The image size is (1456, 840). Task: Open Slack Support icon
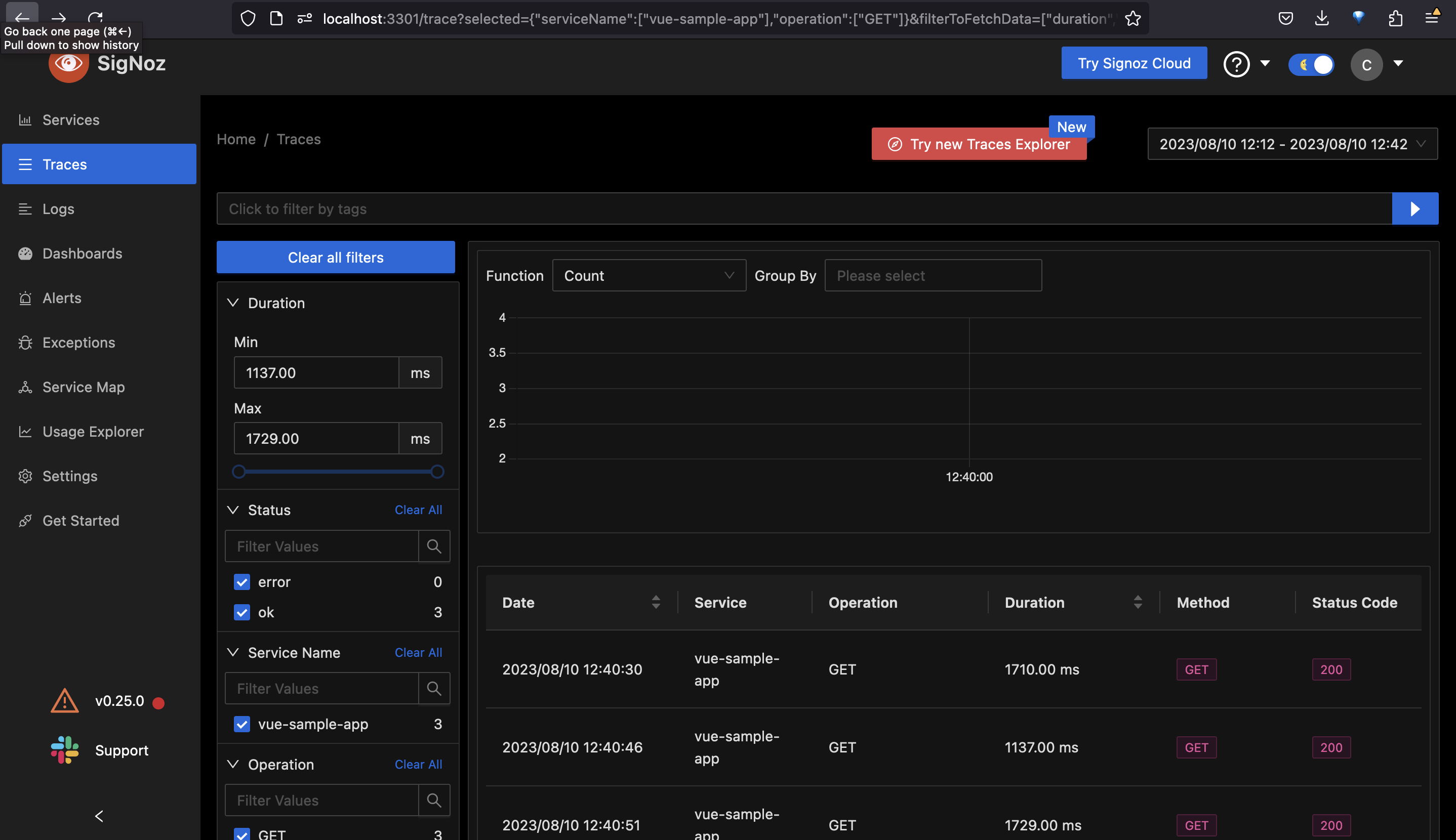coord(65,750)
